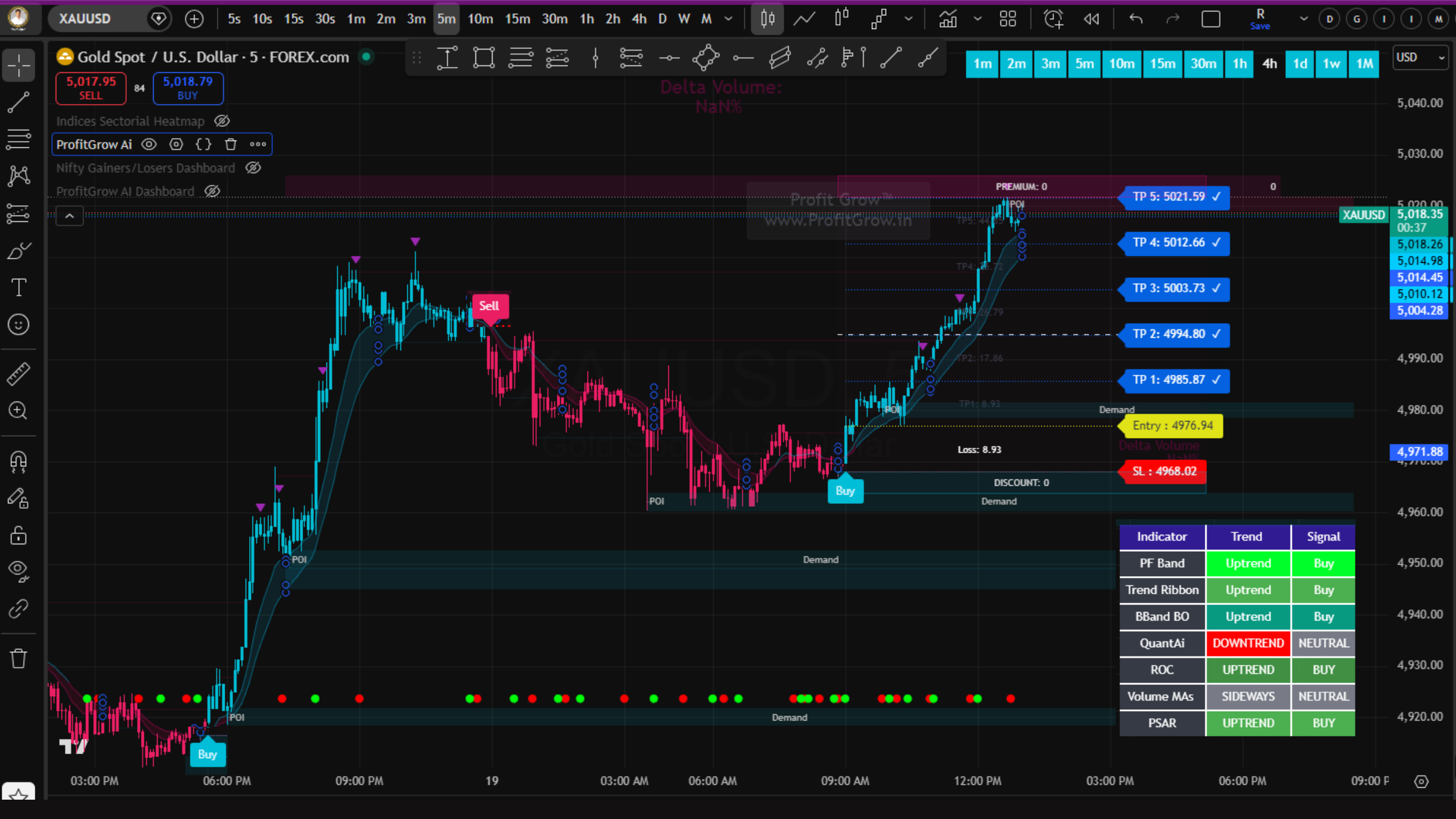Choose the parallel channel drawing tool
This screenshot has height=819, width=1456.
[780, 57]
